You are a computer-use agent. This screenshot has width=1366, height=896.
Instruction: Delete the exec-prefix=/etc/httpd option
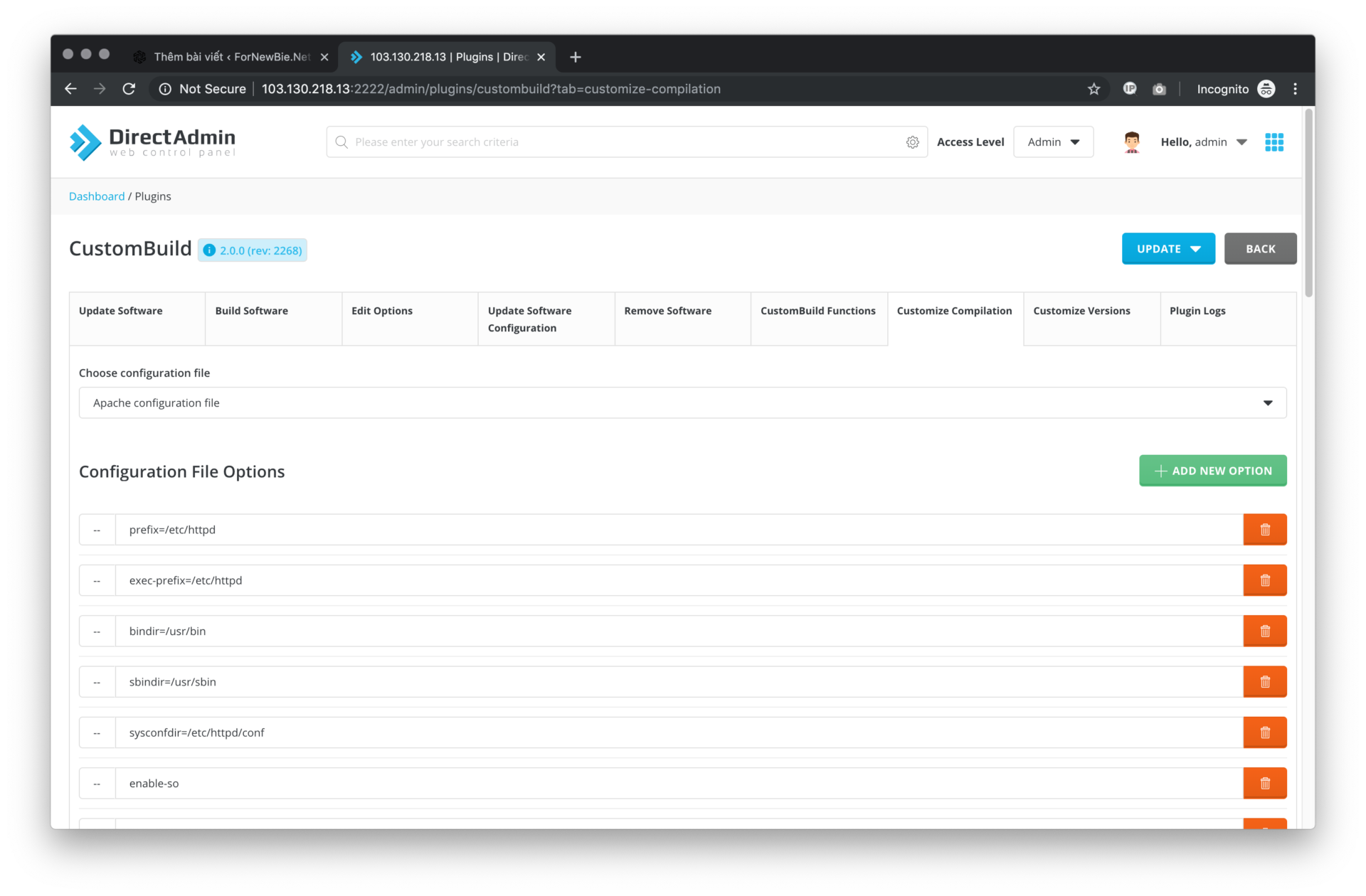(x=1265, y=580)
